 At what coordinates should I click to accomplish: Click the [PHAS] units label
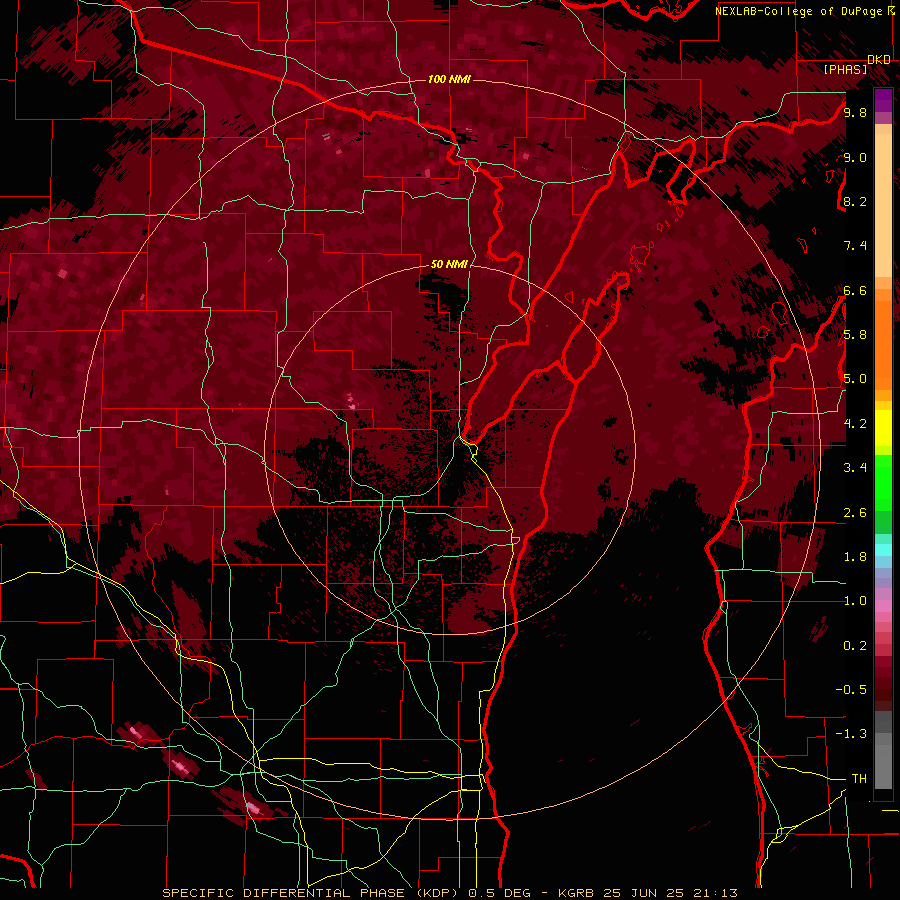(845, 69)
